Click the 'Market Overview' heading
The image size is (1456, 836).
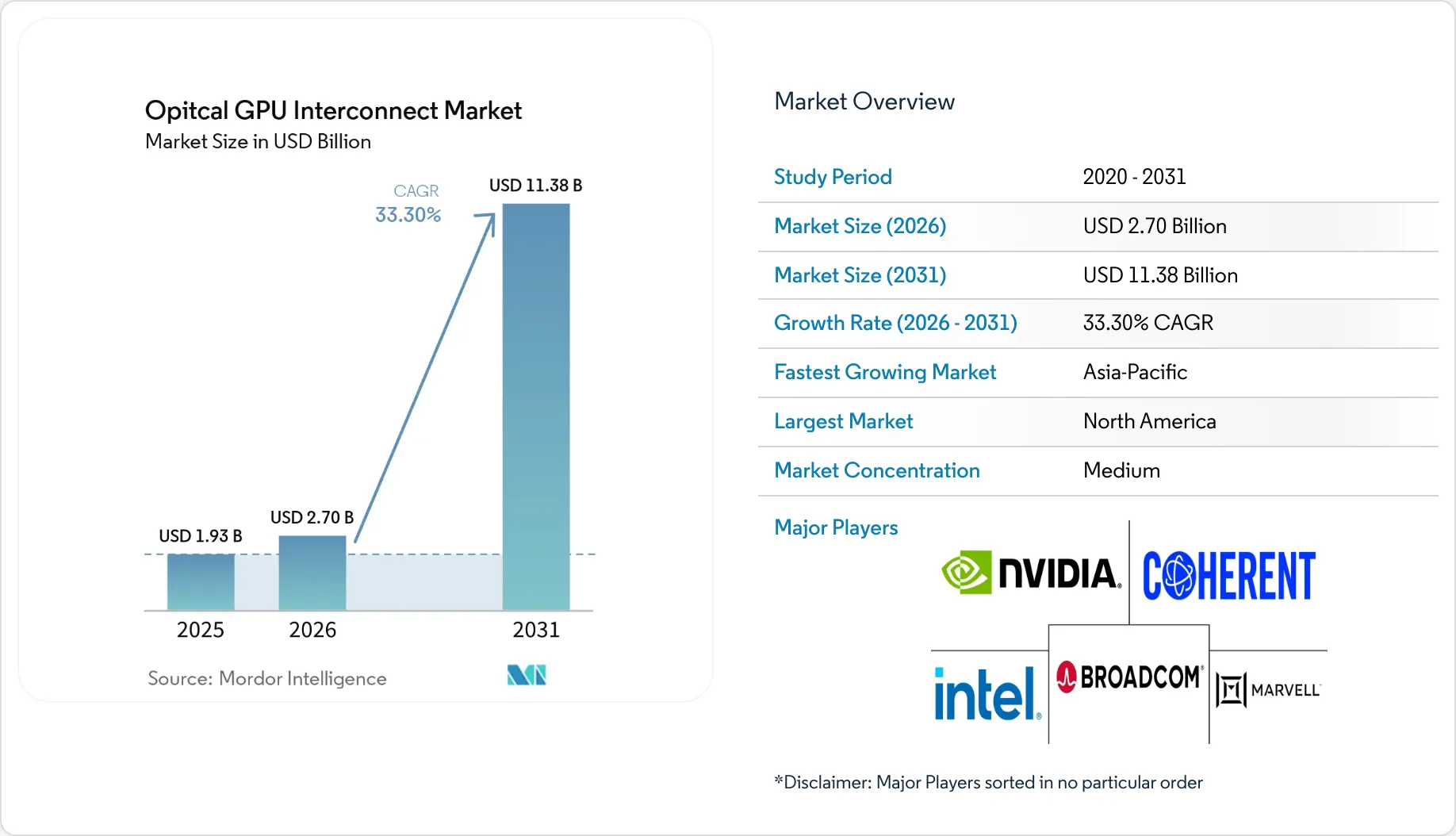click(864, 102)
